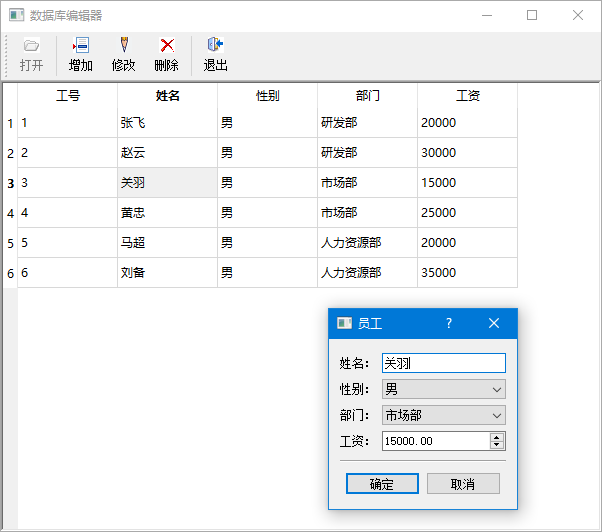Close the 员工 dialog with its X

[x=494, y=323]
